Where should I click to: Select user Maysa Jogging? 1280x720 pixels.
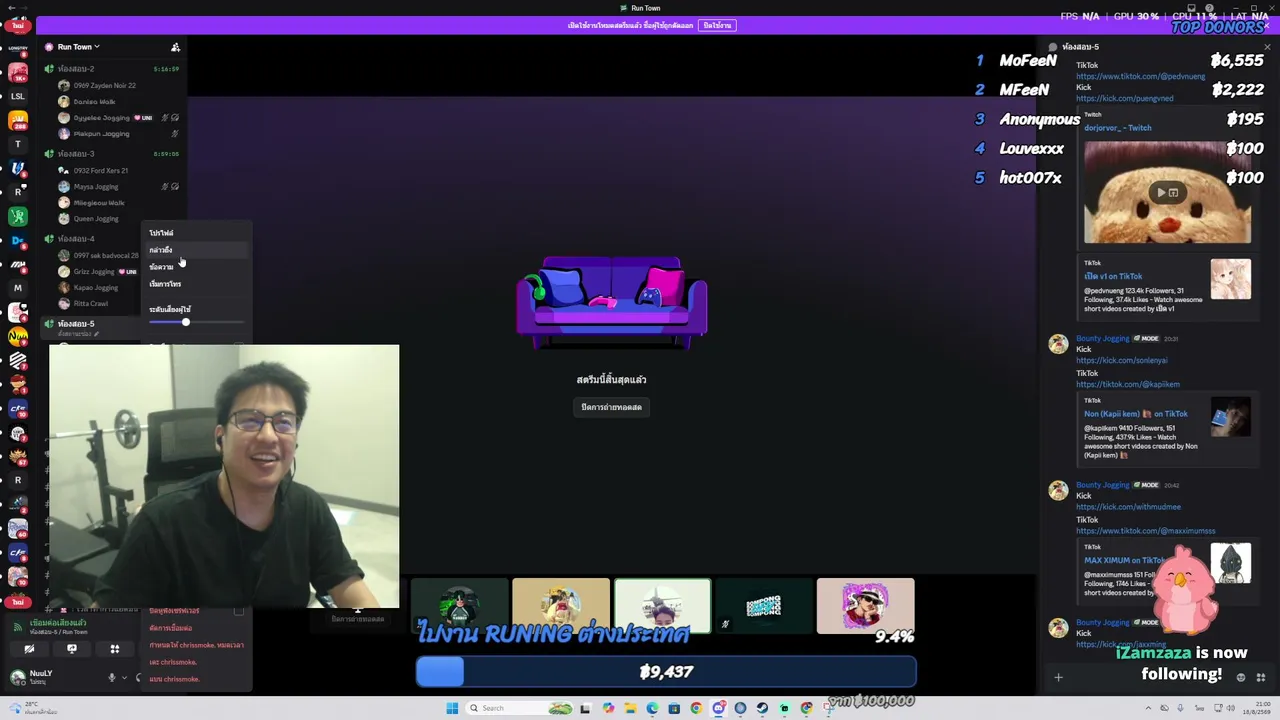pos(96,187)
